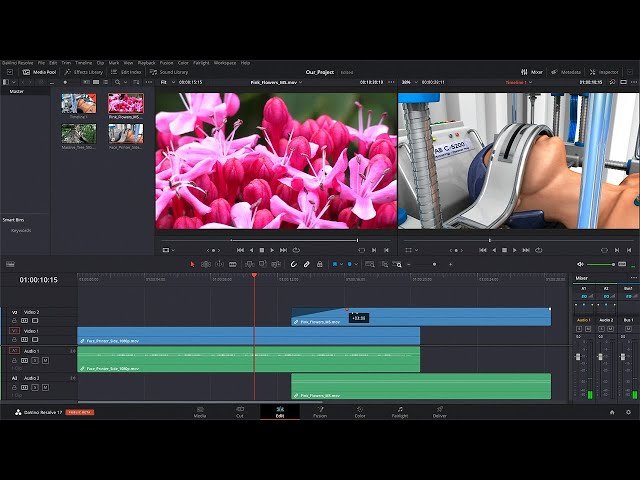This screenshot has width=640, height=480.
Task: Toggle the Mixer panel button
Action: [533, 72]
